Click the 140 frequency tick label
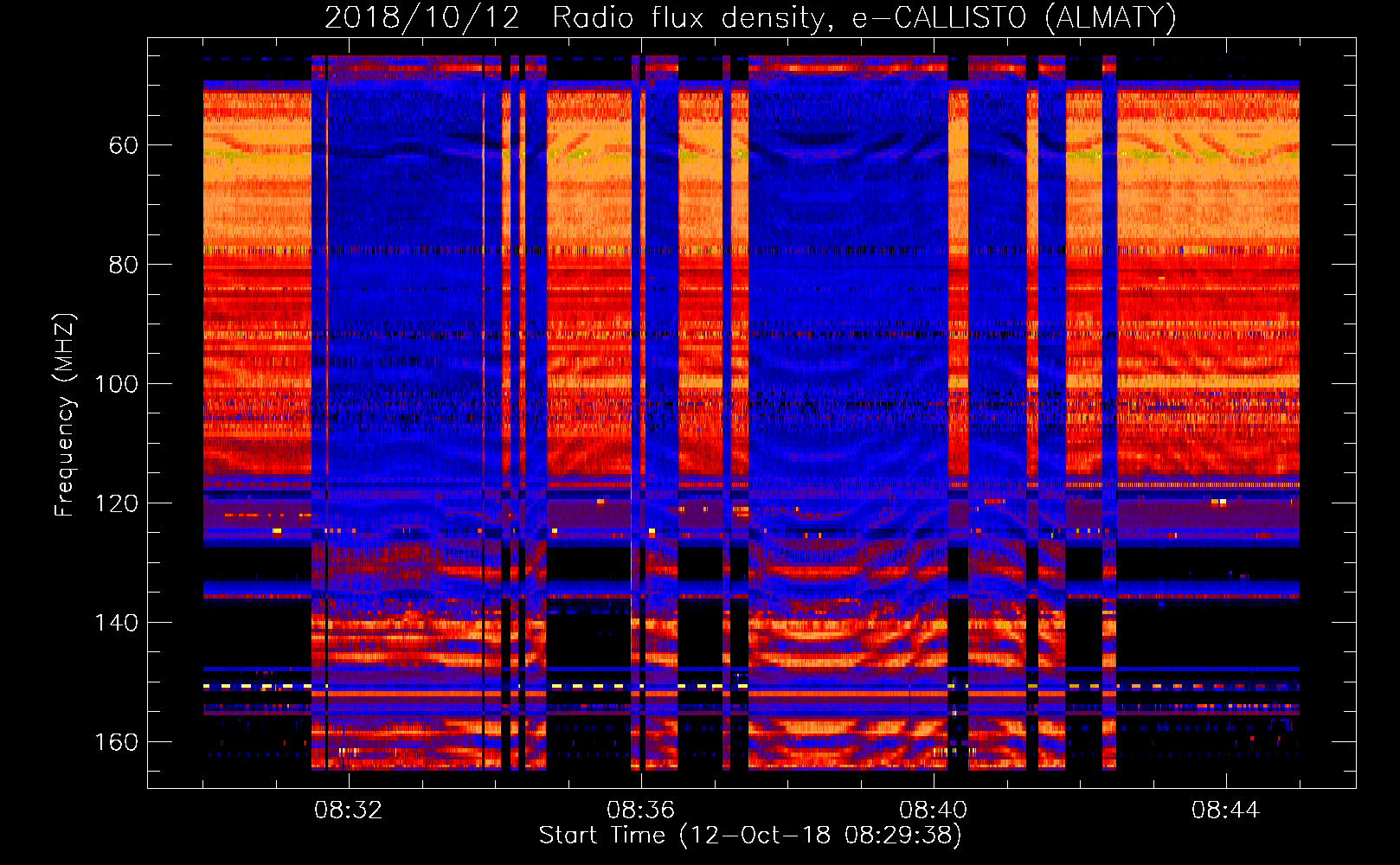 (x=116, y=623)
